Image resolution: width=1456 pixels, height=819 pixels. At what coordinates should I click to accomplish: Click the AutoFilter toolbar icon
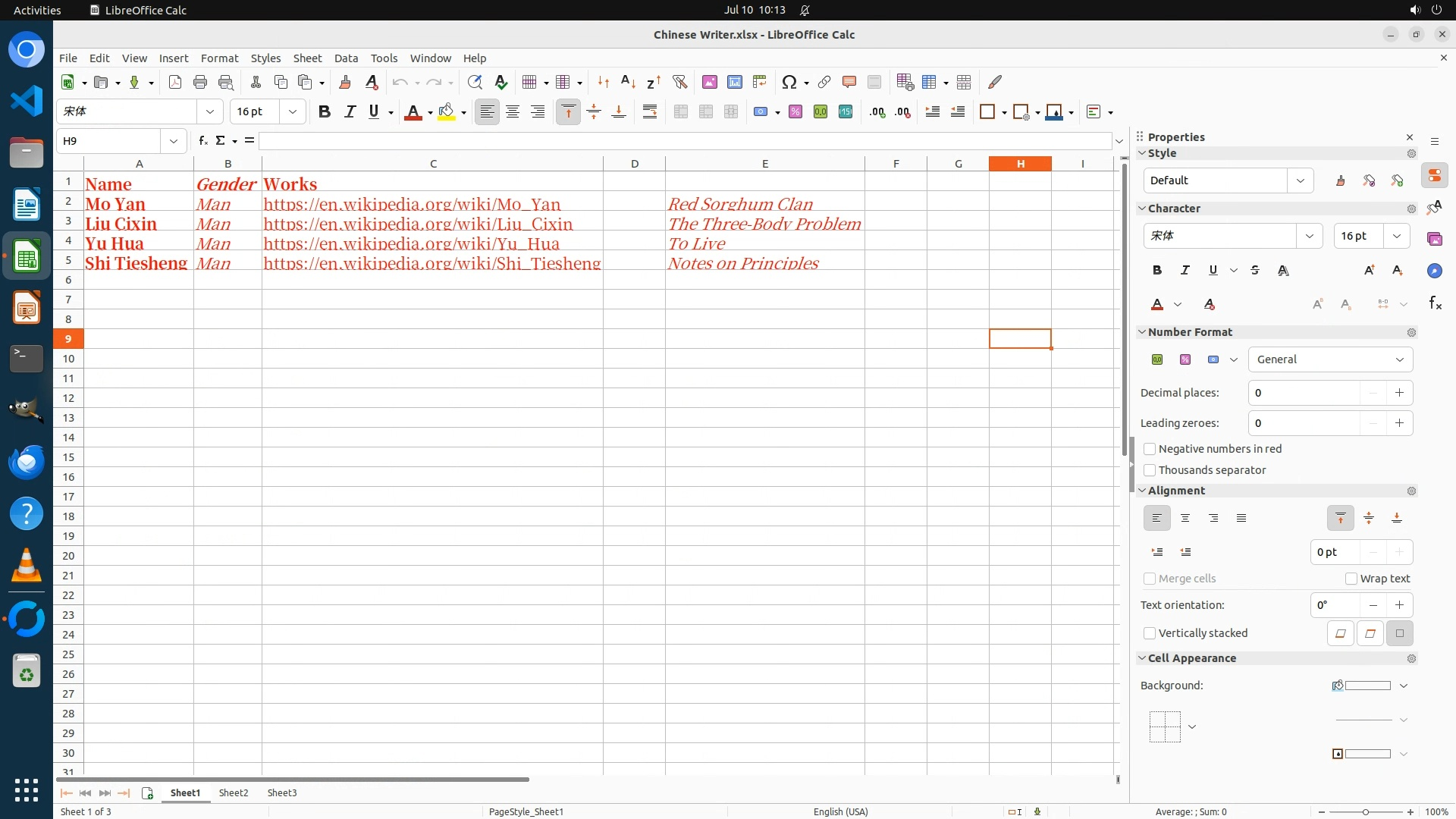679,82
